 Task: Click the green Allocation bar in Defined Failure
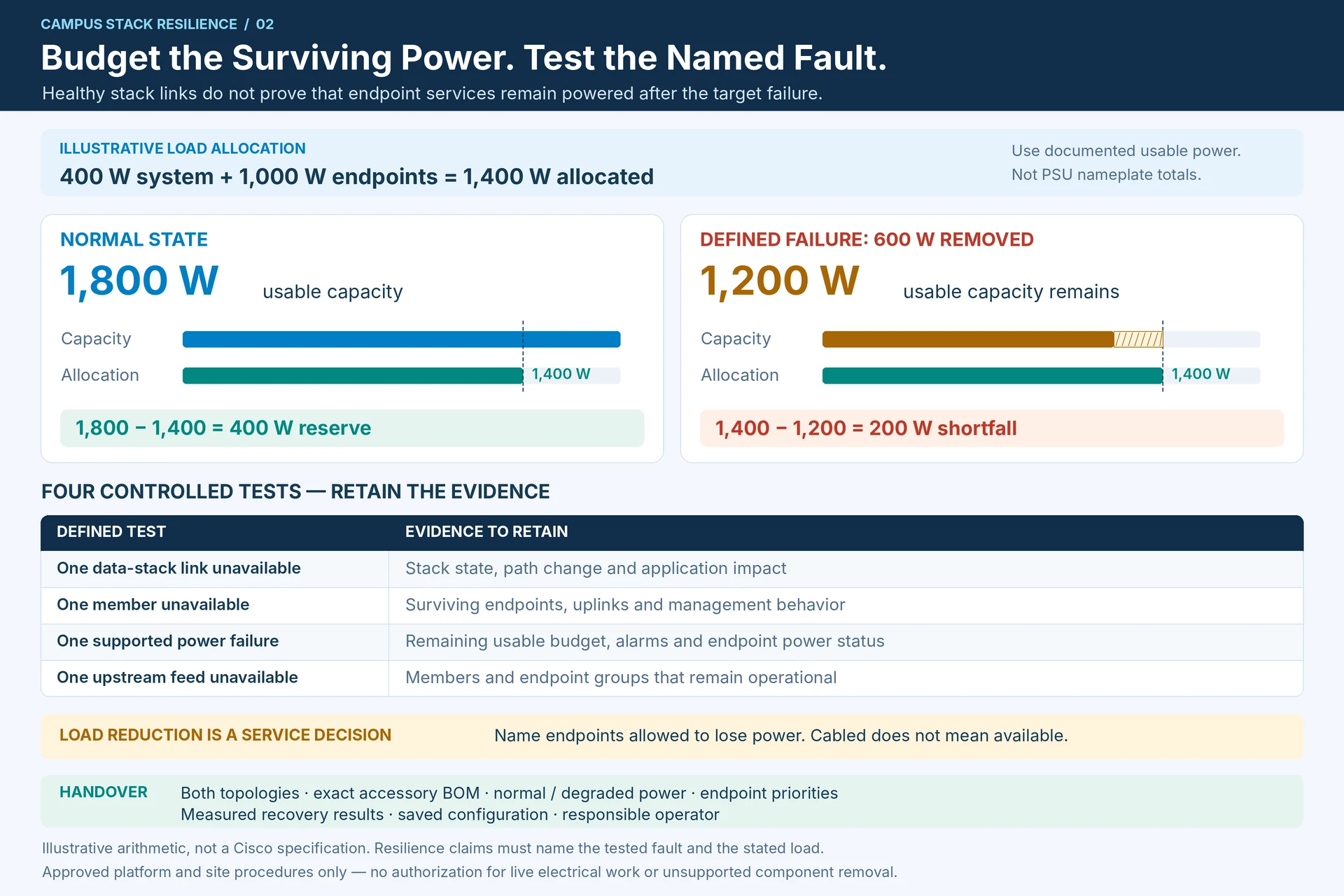coord(993,376)
